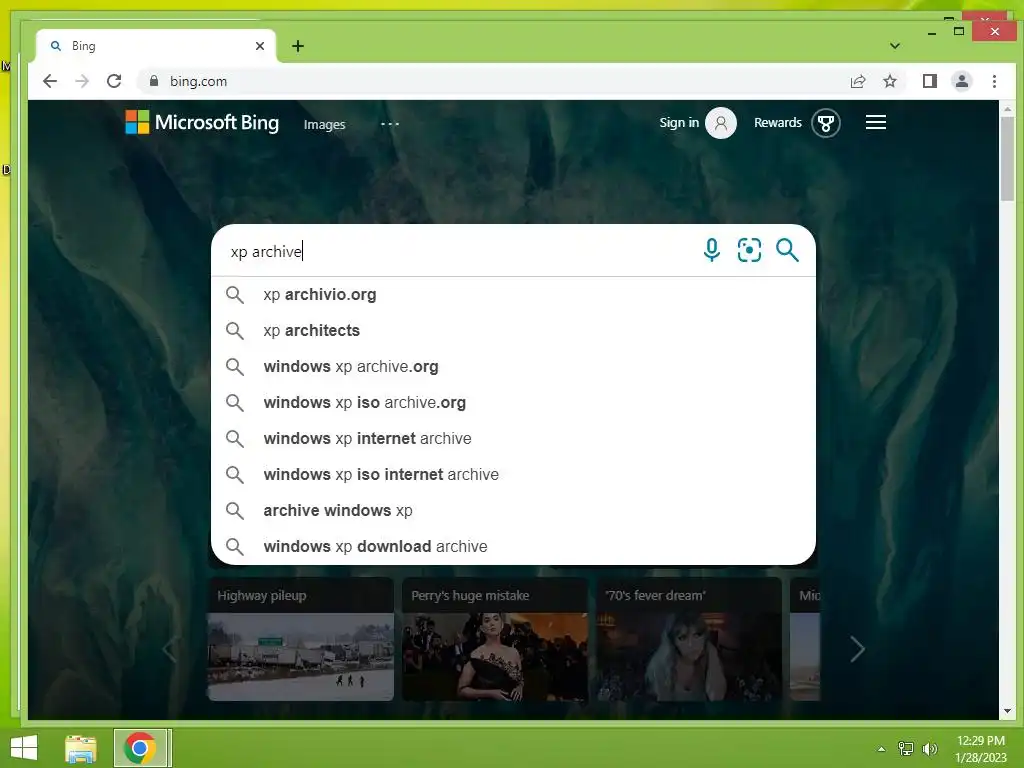Open the Images link in Bing header
This screenshot has width=1024, height=768.
pyautogui.click(x=324, y=124)
